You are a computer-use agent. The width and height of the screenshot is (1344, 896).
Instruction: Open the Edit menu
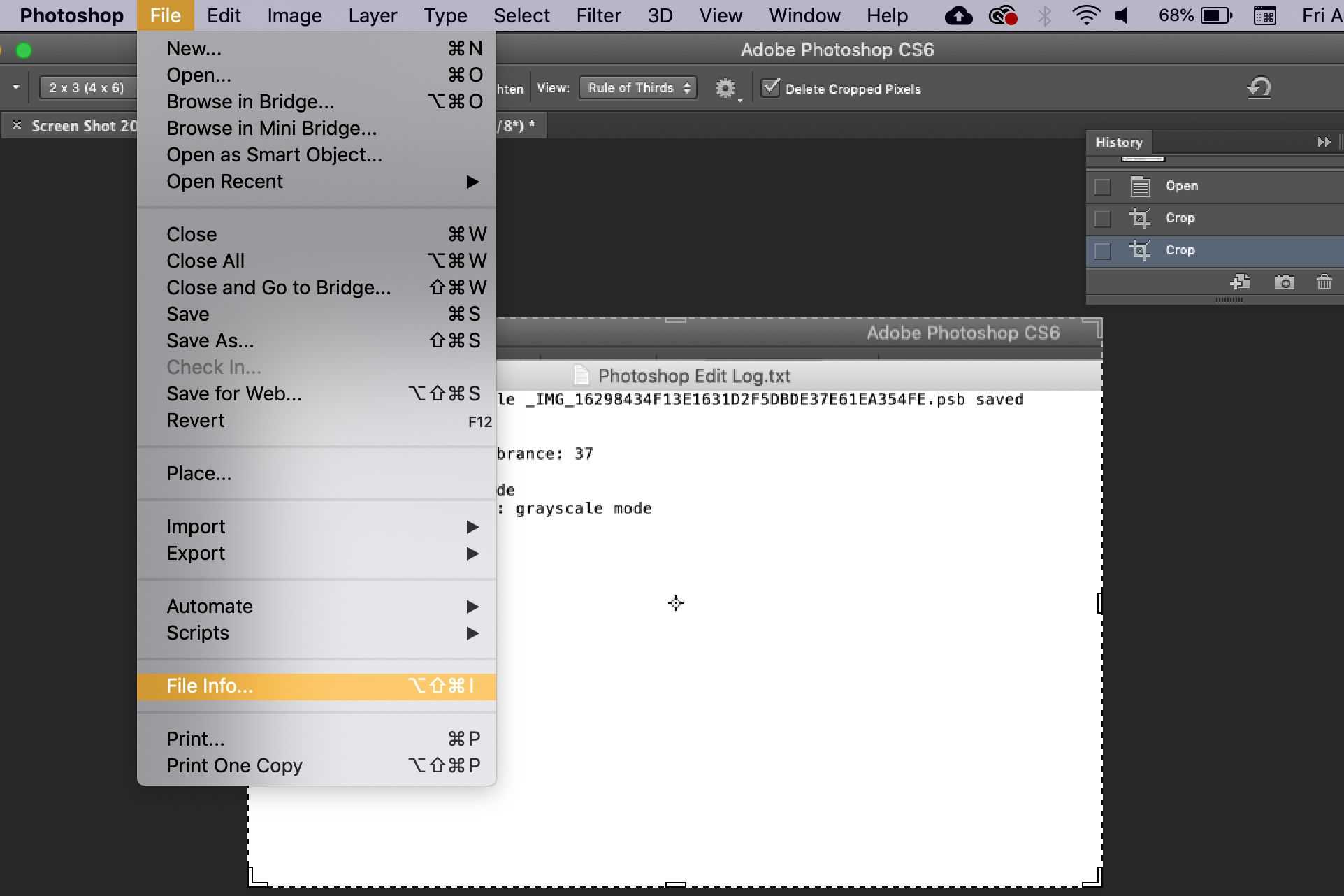coord(224,15)
